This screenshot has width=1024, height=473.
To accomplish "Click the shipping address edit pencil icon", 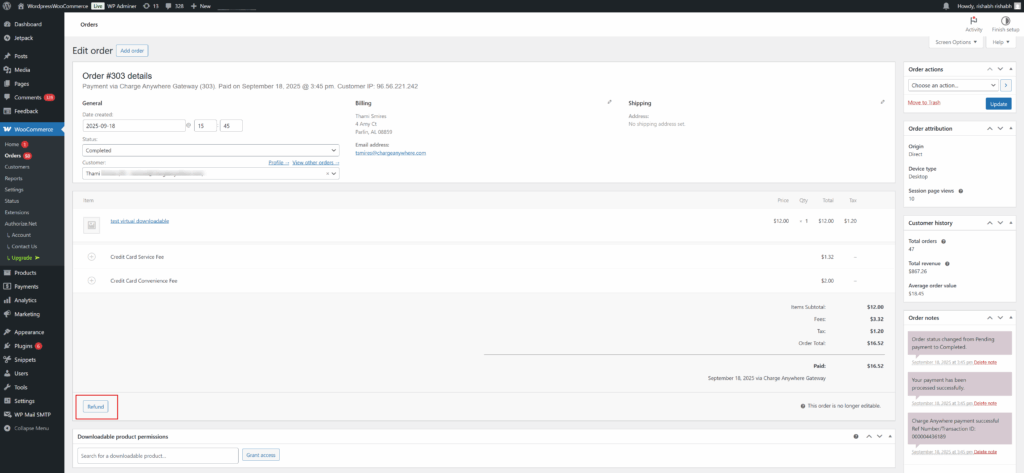I will click(x=882, y=102).
